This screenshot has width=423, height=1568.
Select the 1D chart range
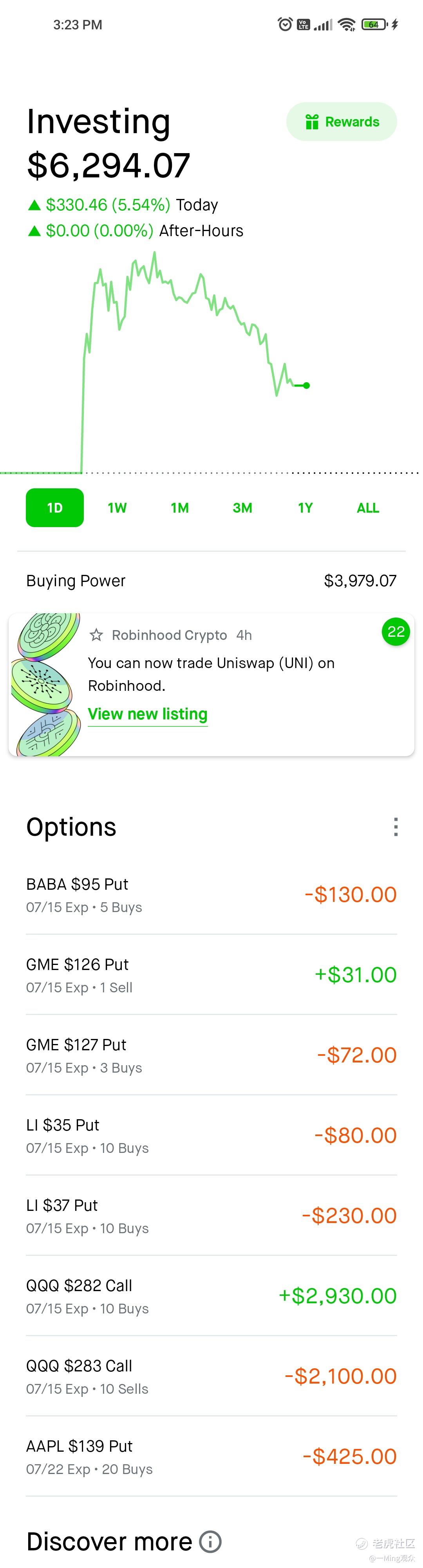(x=55, y=508)
